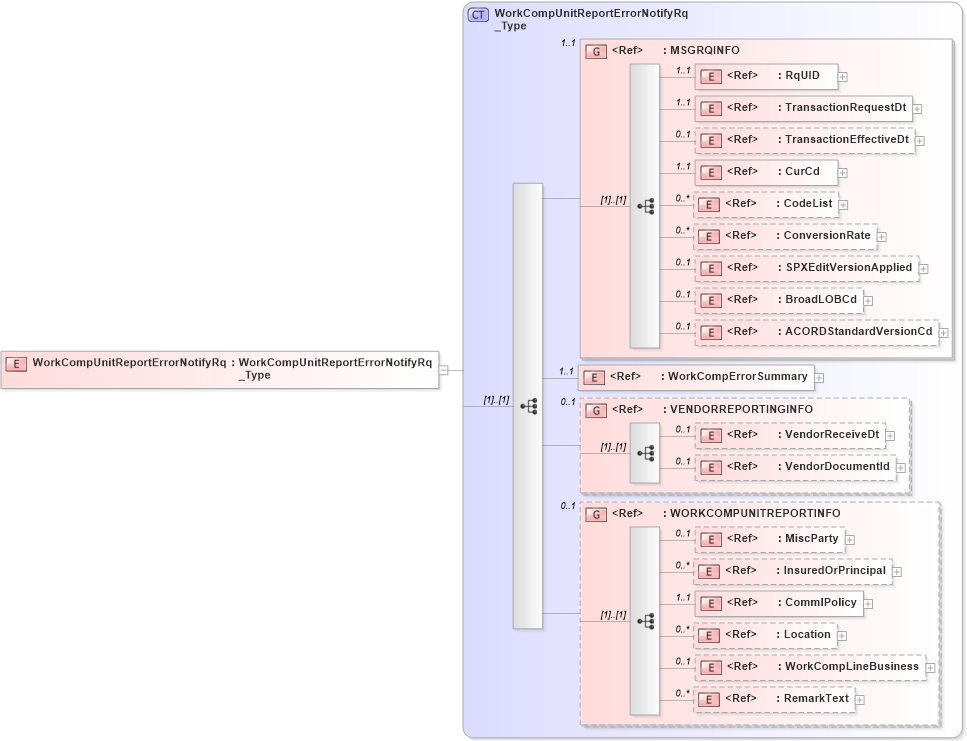The width and height of the screenshot is (967, 741).
Task: Click the G icon of VENDORREPORTINGINFO
Action: 595,410
